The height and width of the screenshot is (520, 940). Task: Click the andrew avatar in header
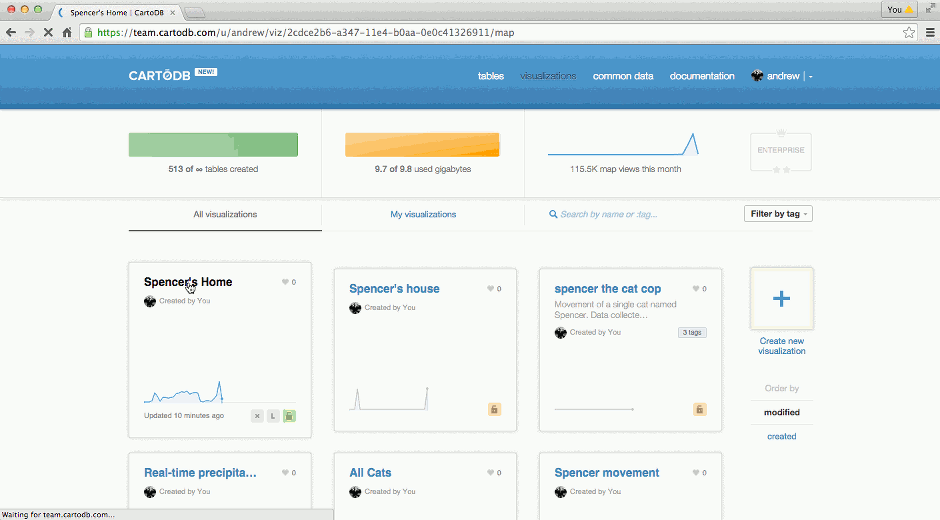[757, 76]
